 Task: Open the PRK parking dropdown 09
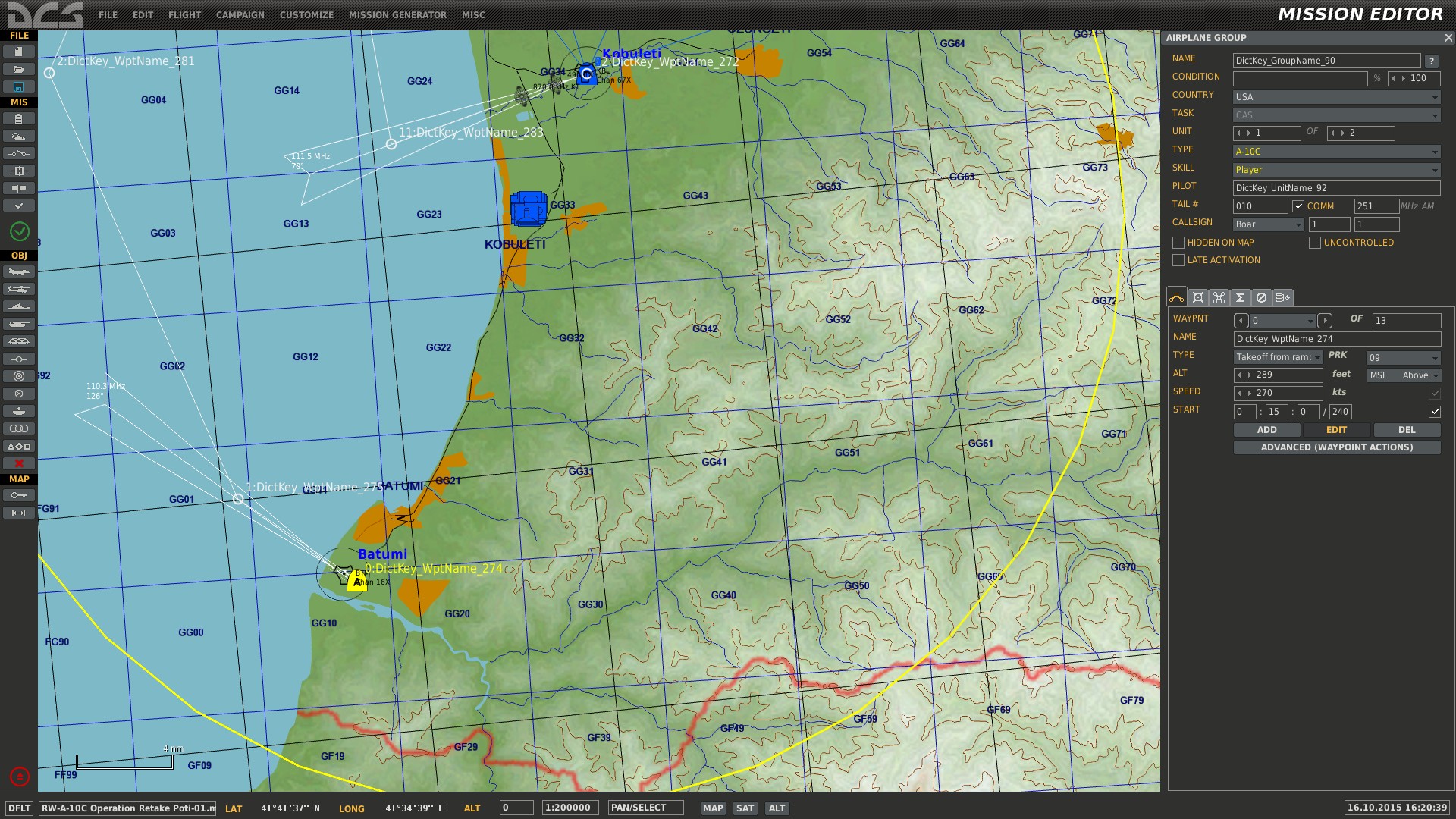[1403, 358]
